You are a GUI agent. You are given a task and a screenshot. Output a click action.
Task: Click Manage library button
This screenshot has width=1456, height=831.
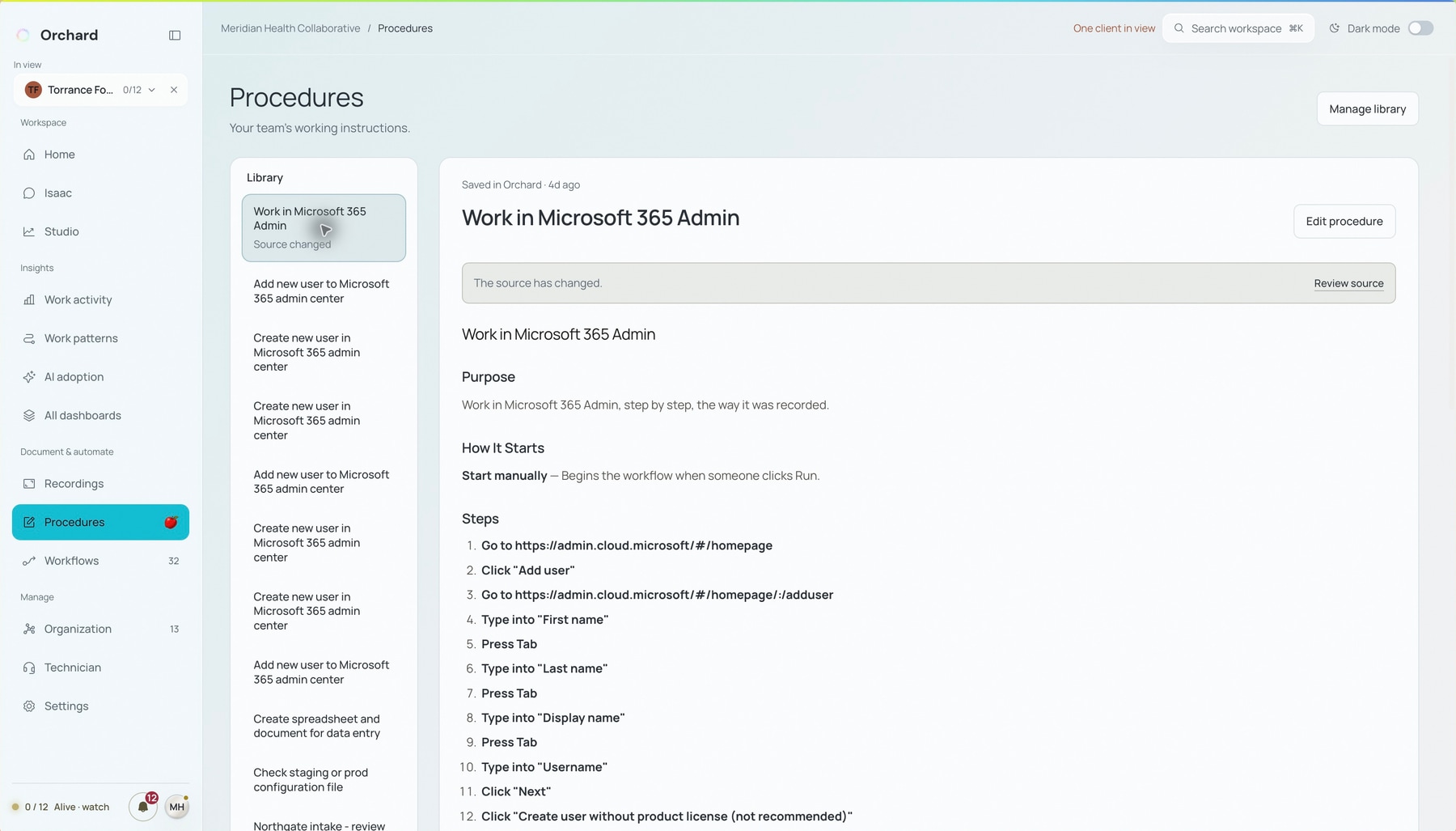pyautogui.click(x=1367, y=109)
